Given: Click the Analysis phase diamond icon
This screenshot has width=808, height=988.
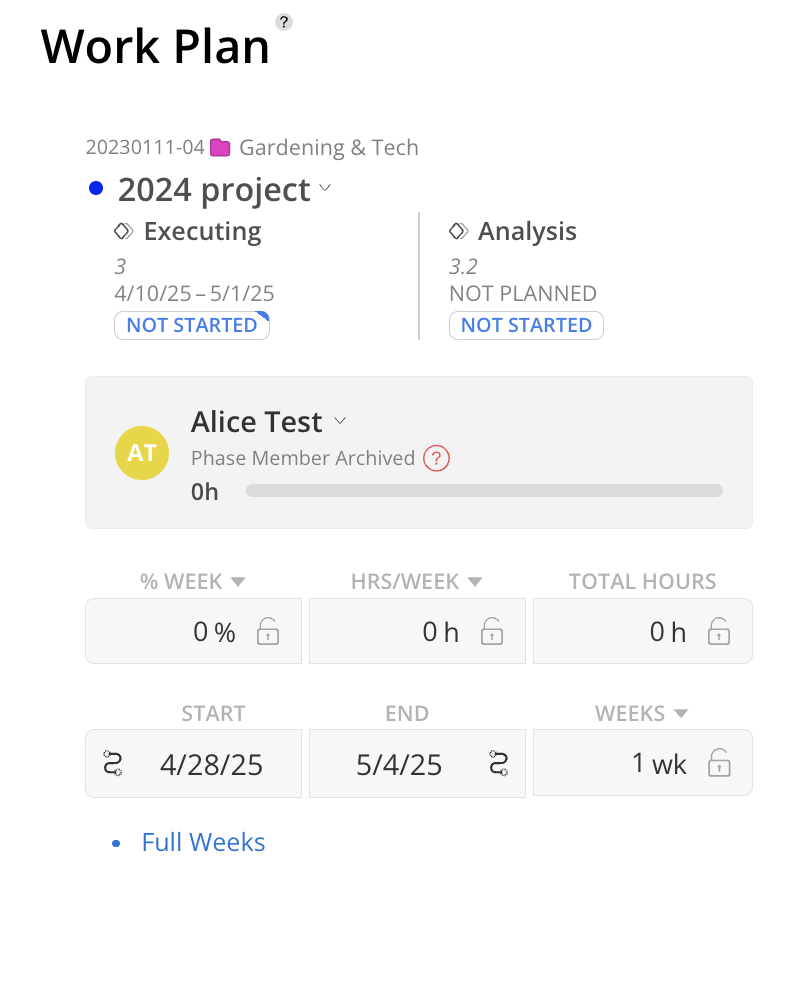Looking at the screenshot, I should [x=458, y=231].
